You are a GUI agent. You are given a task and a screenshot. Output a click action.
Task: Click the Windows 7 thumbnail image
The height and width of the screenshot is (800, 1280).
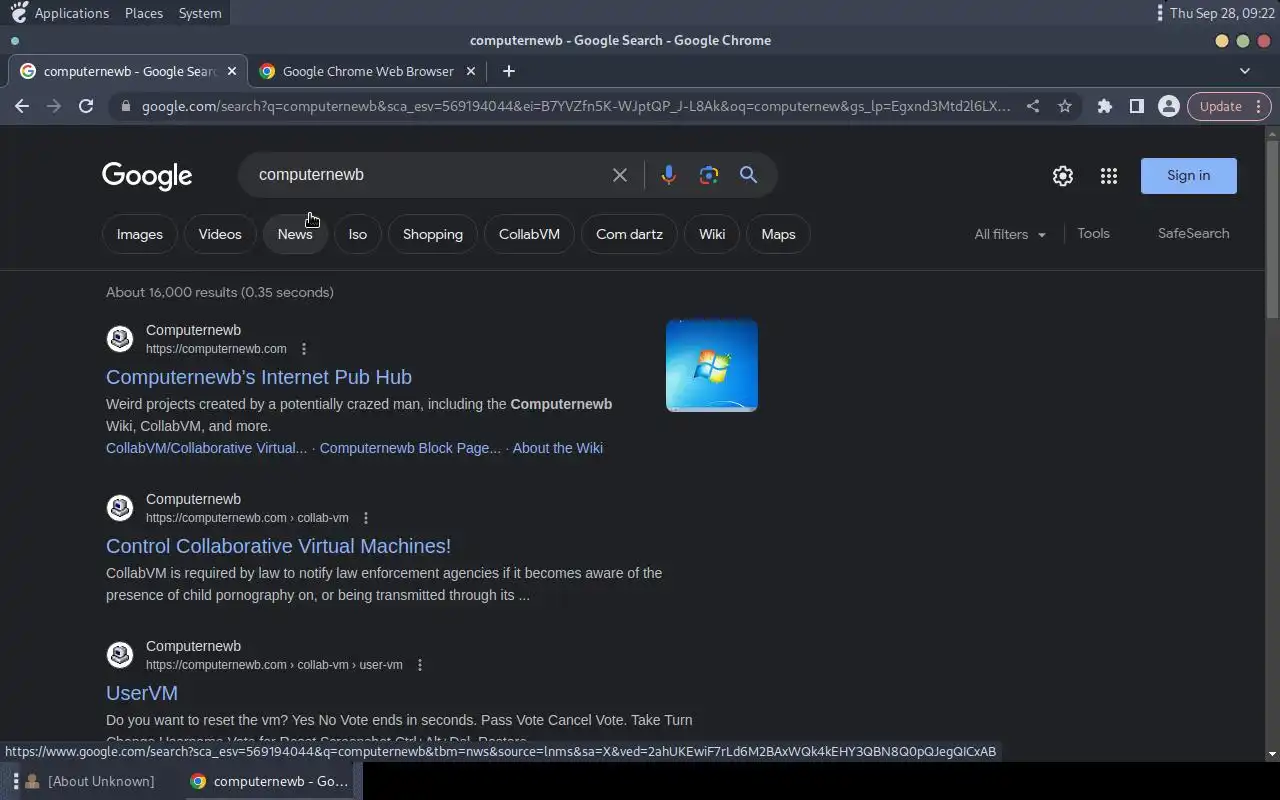pos(712,365)
